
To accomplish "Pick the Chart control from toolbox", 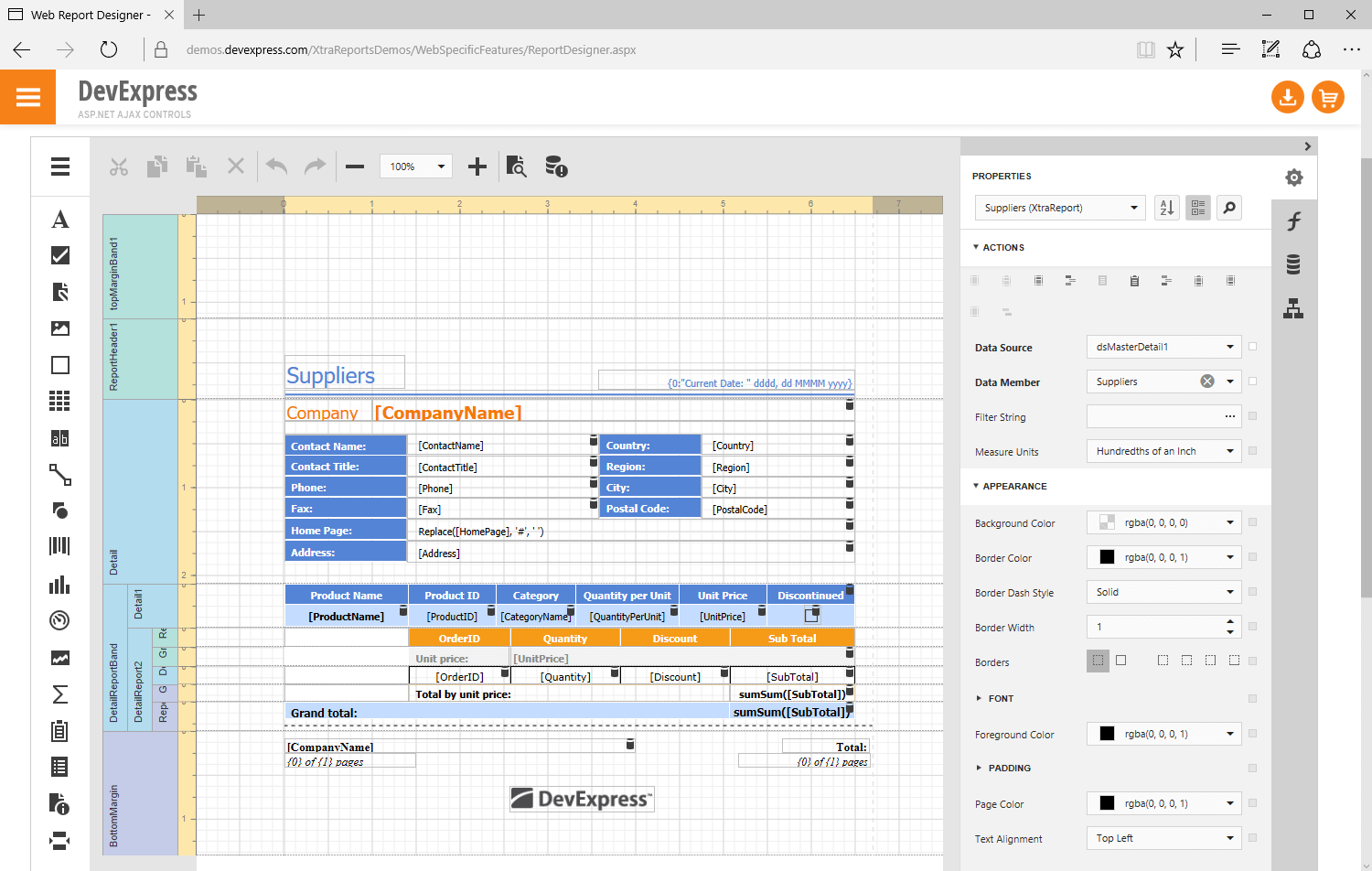I will (60, 585).
